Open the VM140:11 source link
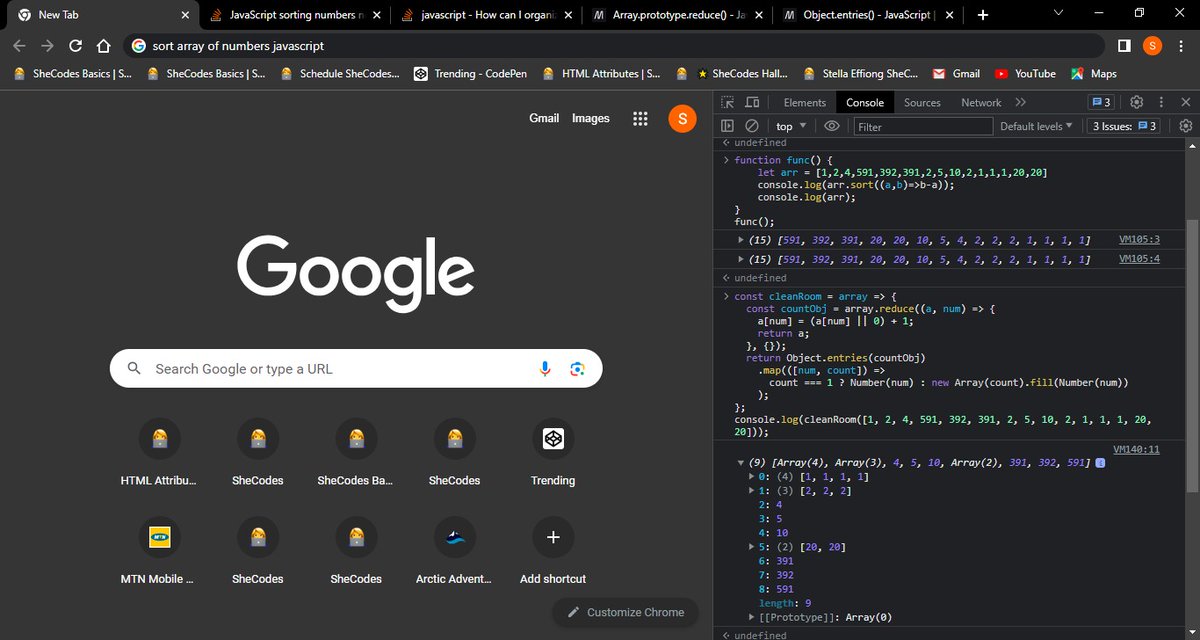 pos(1136,449)
